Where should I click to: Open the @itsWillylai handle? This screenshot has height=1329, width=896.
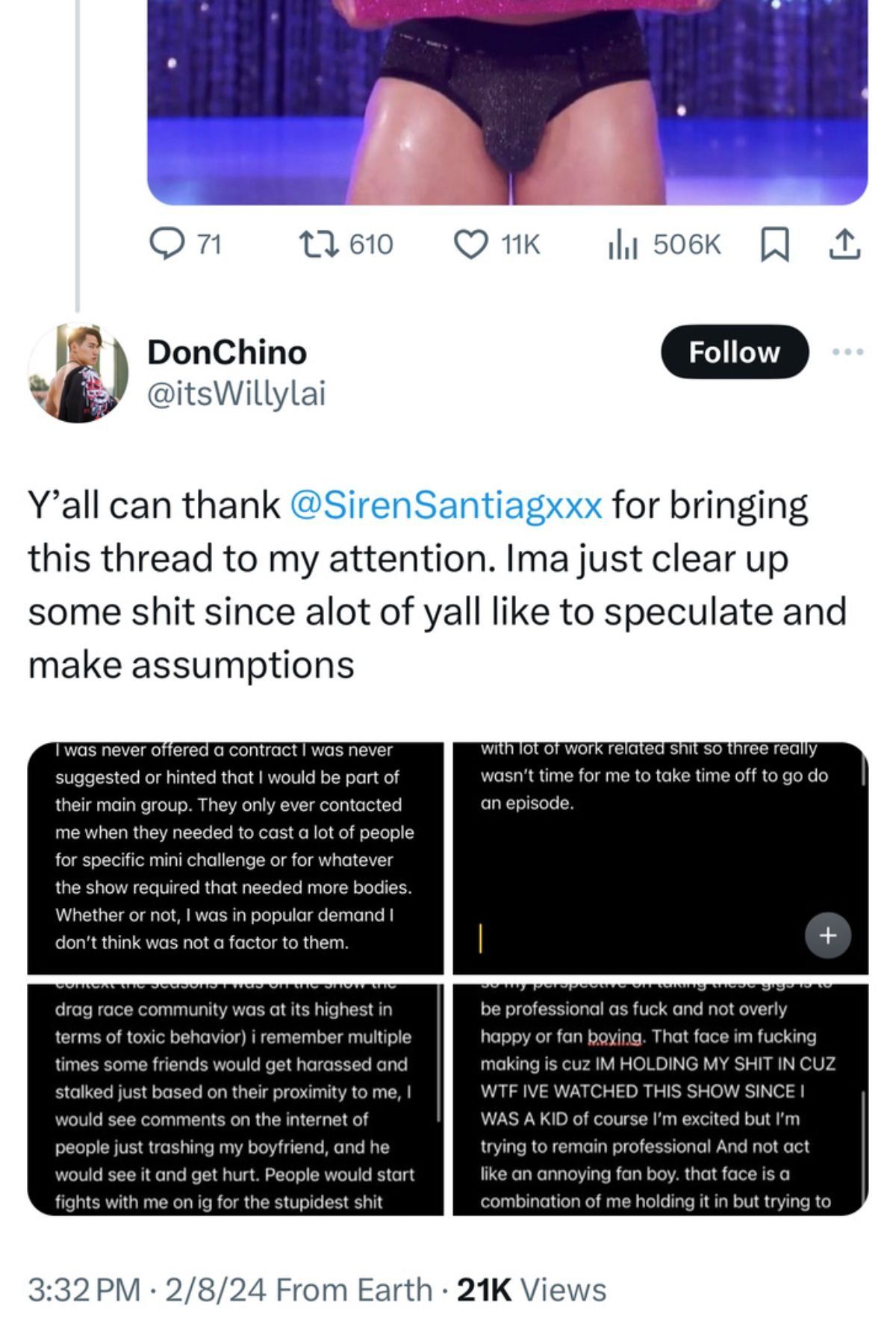coord(237,394)
